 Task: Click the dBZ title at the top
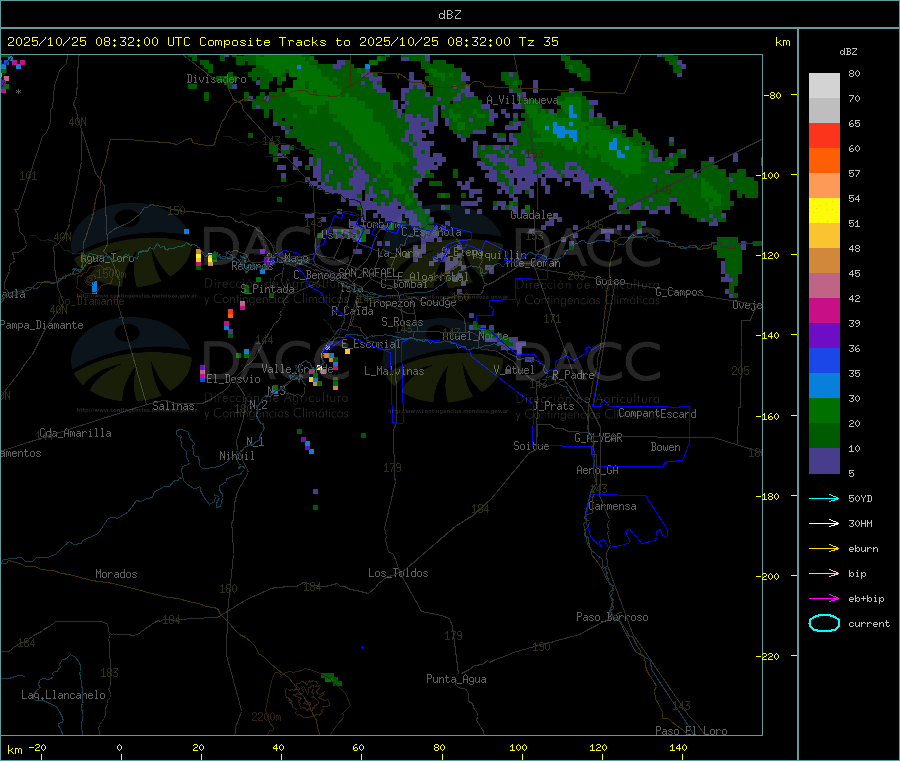pos(449,15)
